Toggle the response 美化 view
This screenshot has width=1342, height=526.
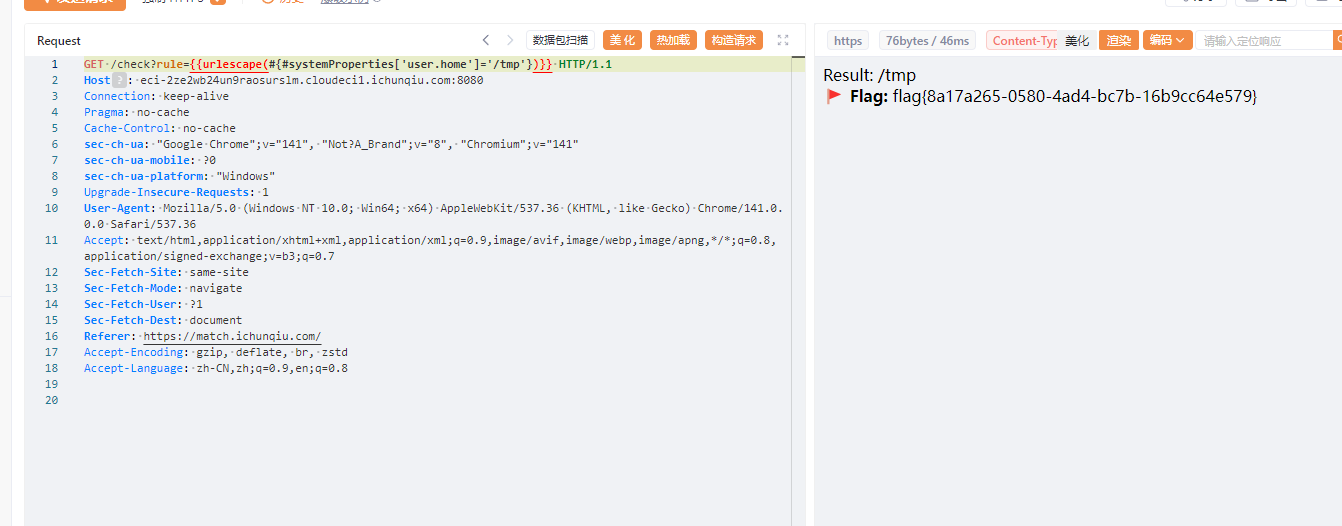[x=1077, y=41]
